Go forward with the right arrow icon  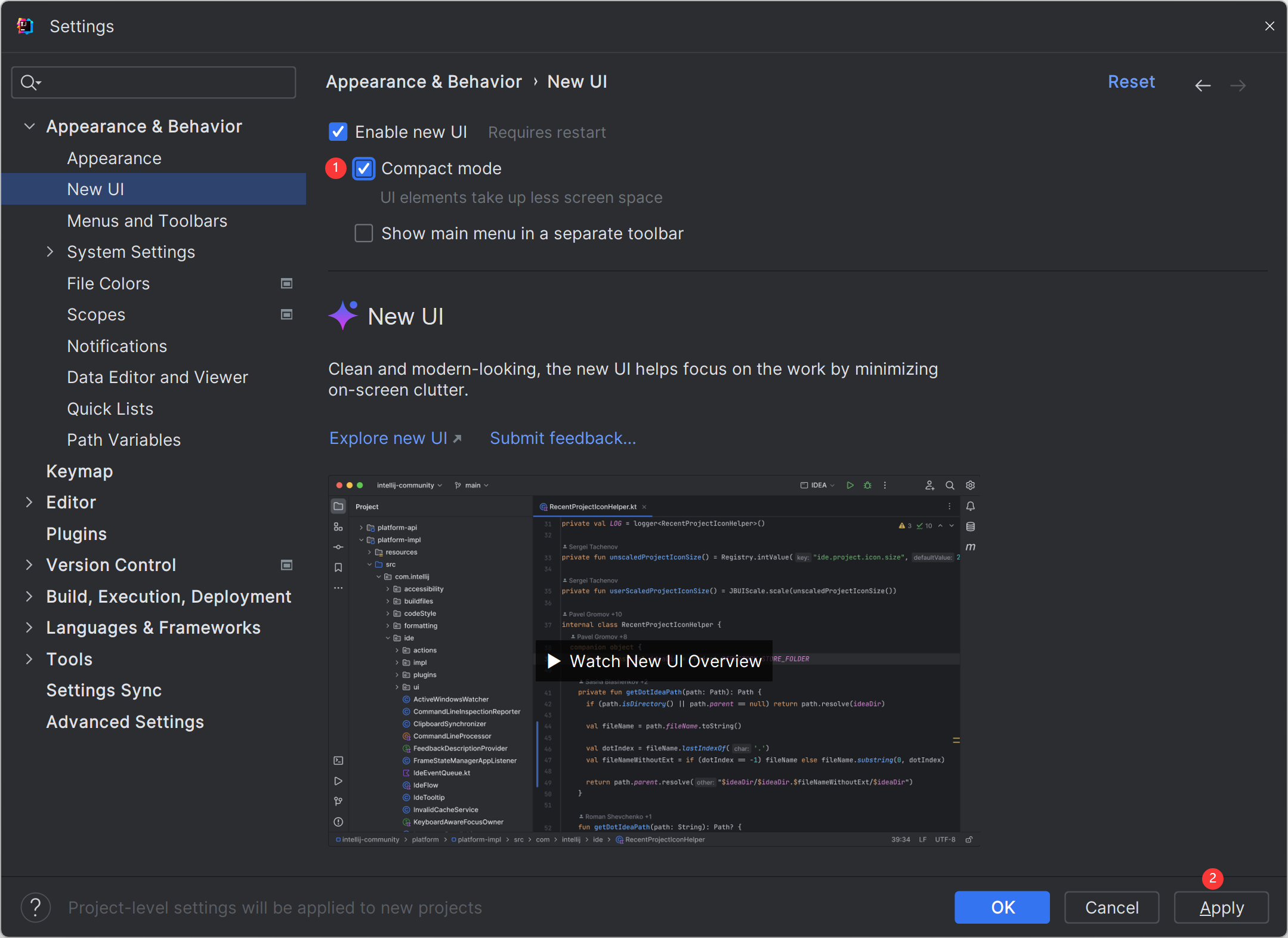click(x=1238, y=85)
